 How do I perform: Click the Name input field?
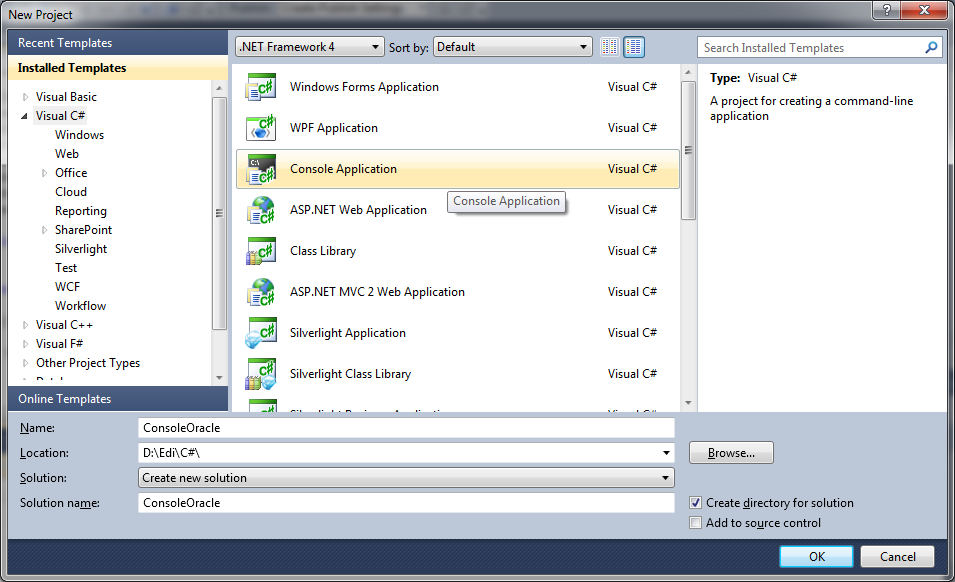[406, 428]
